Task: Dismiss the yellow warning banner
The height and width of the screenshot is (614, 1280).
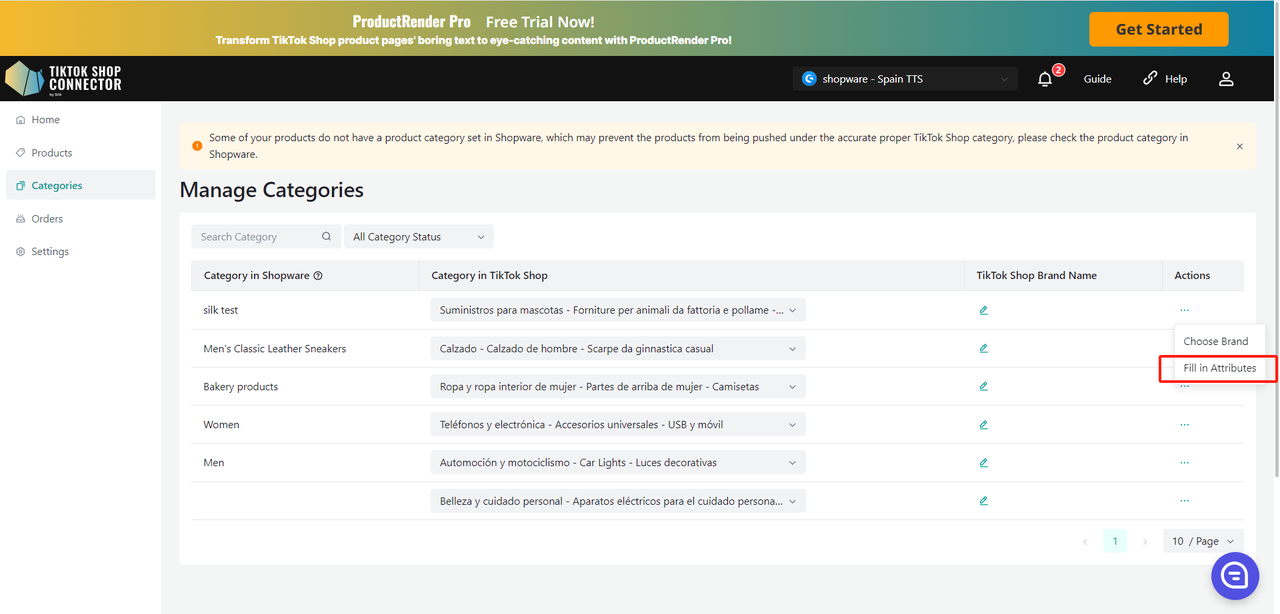Action: pos(1239,146)
